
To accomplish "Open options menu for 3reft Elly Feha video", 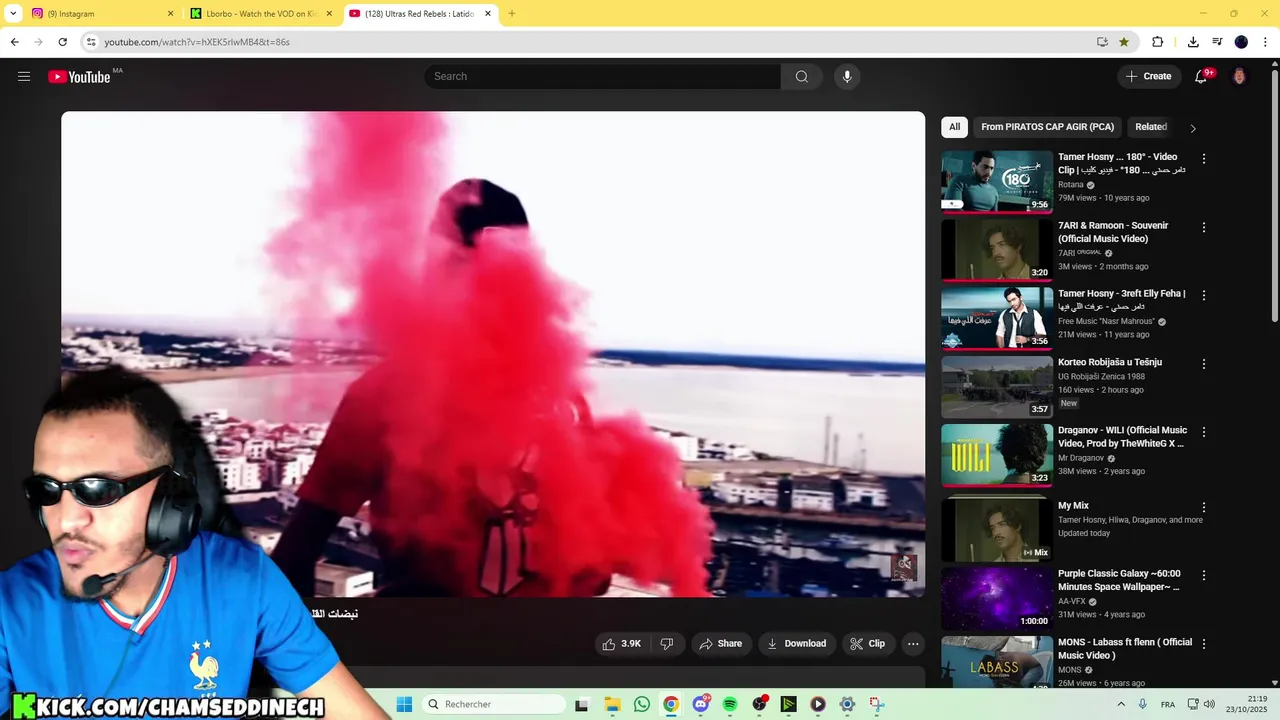I will click(x=1204, y=295).
